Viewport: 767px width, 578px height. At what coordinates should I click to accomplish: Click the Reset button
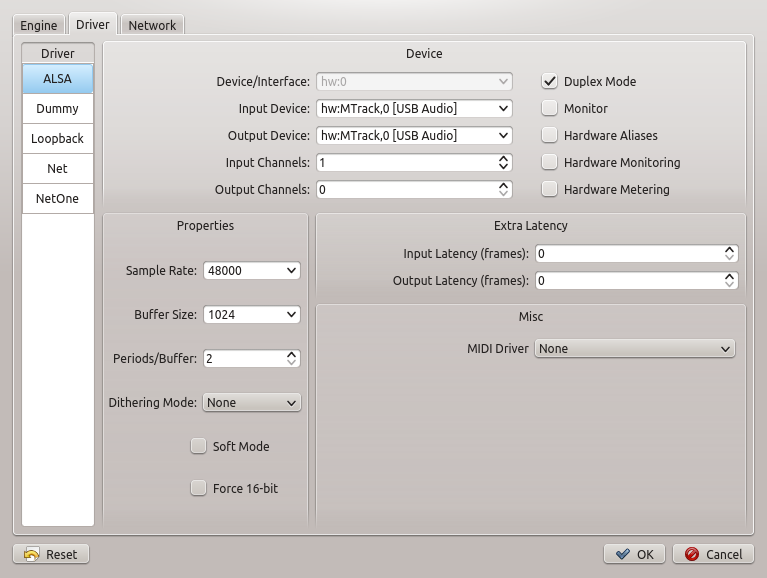click(x=50, y=554)
